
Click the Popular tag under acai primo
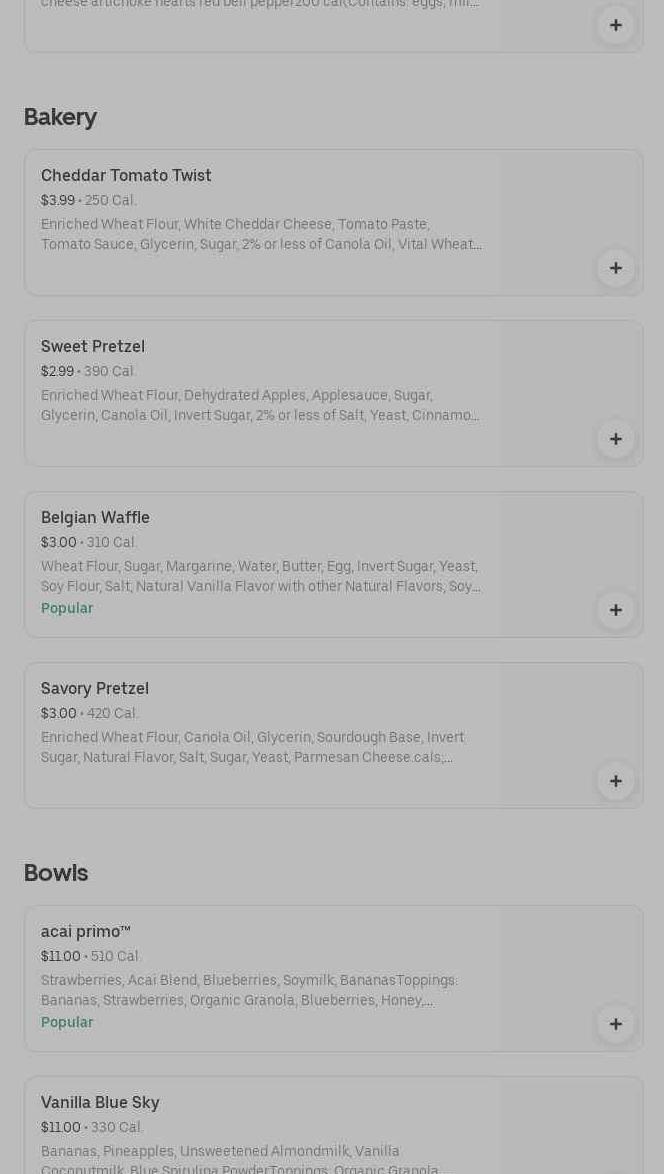pos(67,1022)
